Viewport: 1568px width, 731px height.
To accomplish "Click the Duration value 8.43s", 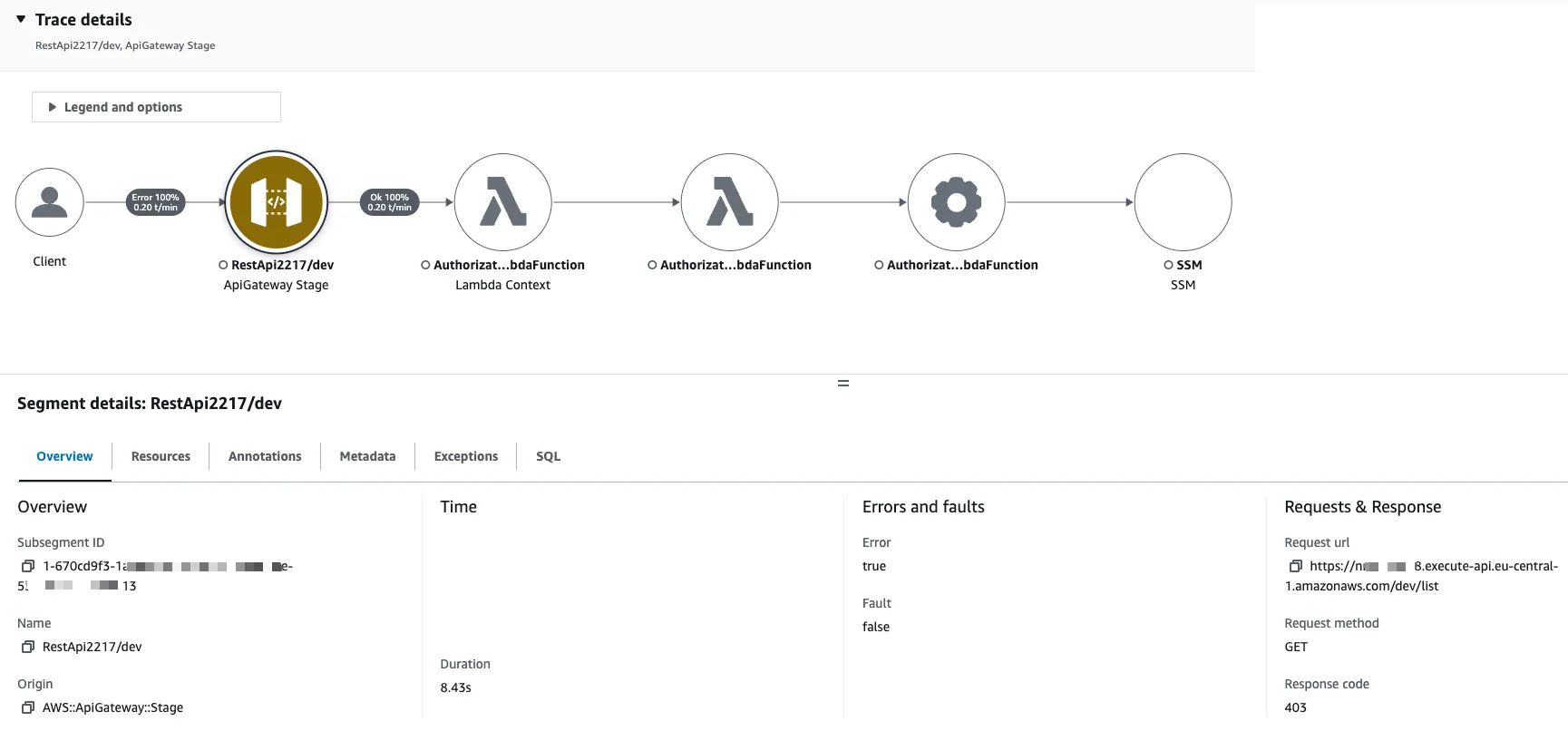I will point(455,687).
